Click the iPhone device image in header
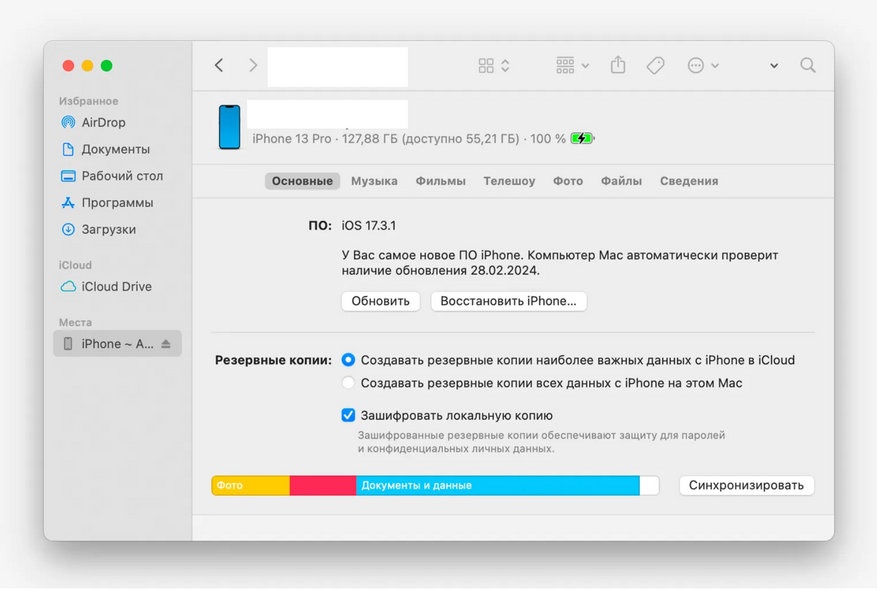This screenshot has width=877, height=591. tap(230, 127)
